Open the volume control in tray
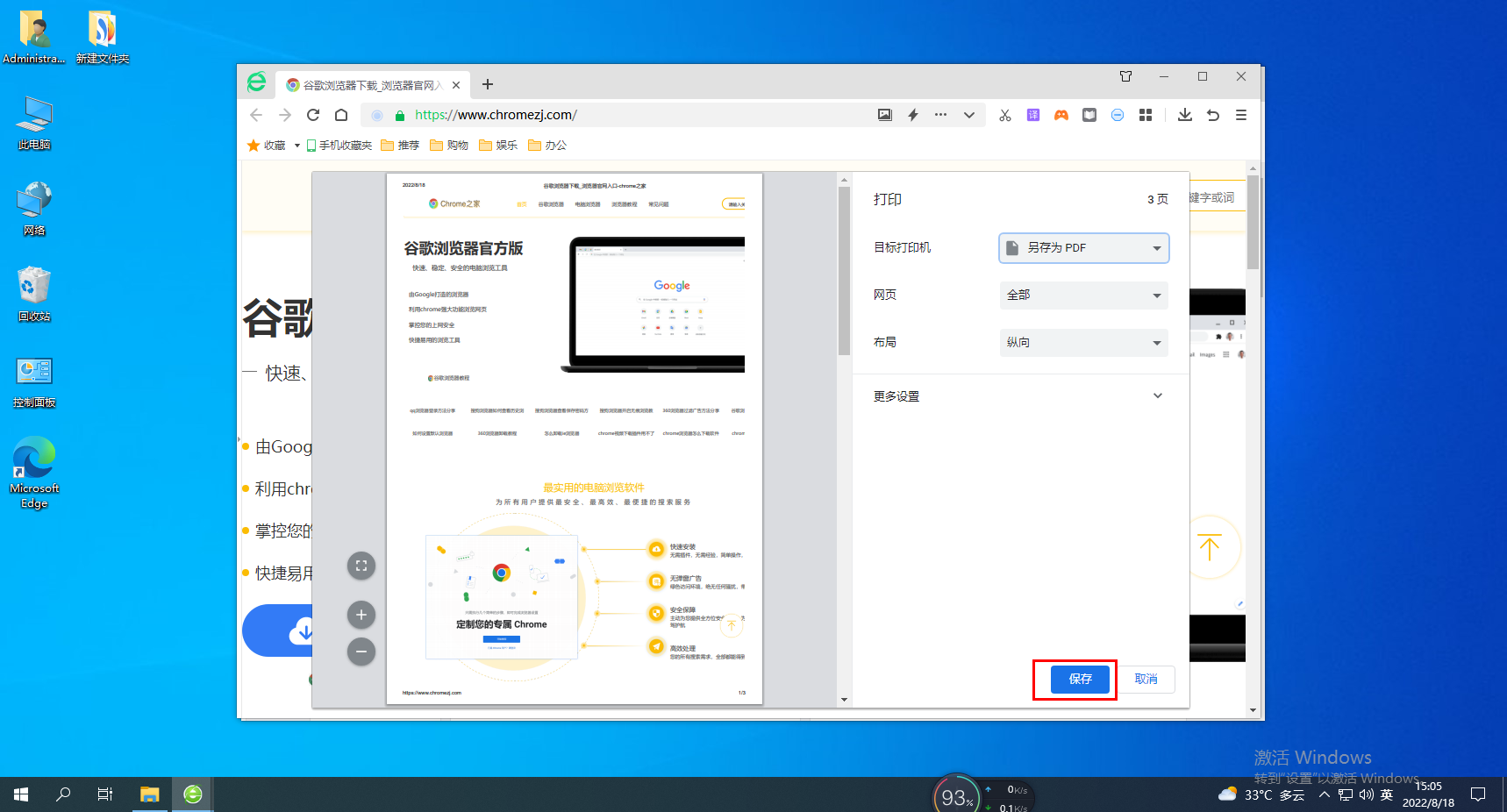Image resolution: width=1507 pixels, height=812 pixels. tap(1366, 795)
